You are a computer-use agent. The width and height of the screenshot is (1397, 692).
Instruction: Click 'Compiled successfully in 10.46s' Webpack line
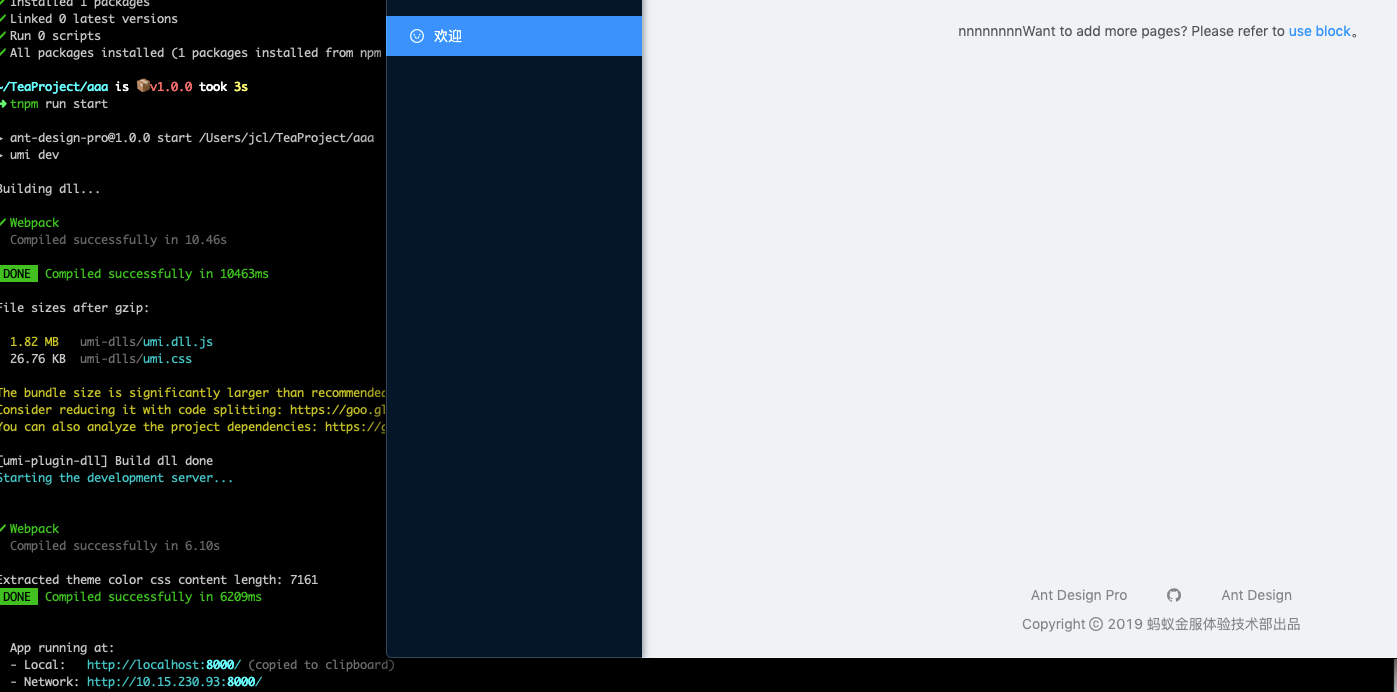pos(118,240)
